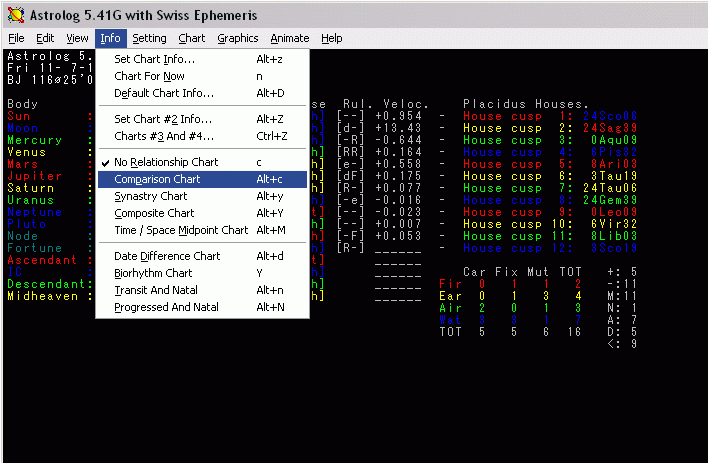Close the open Info menu
Screen dimensions: 708x463
(111, 38)
